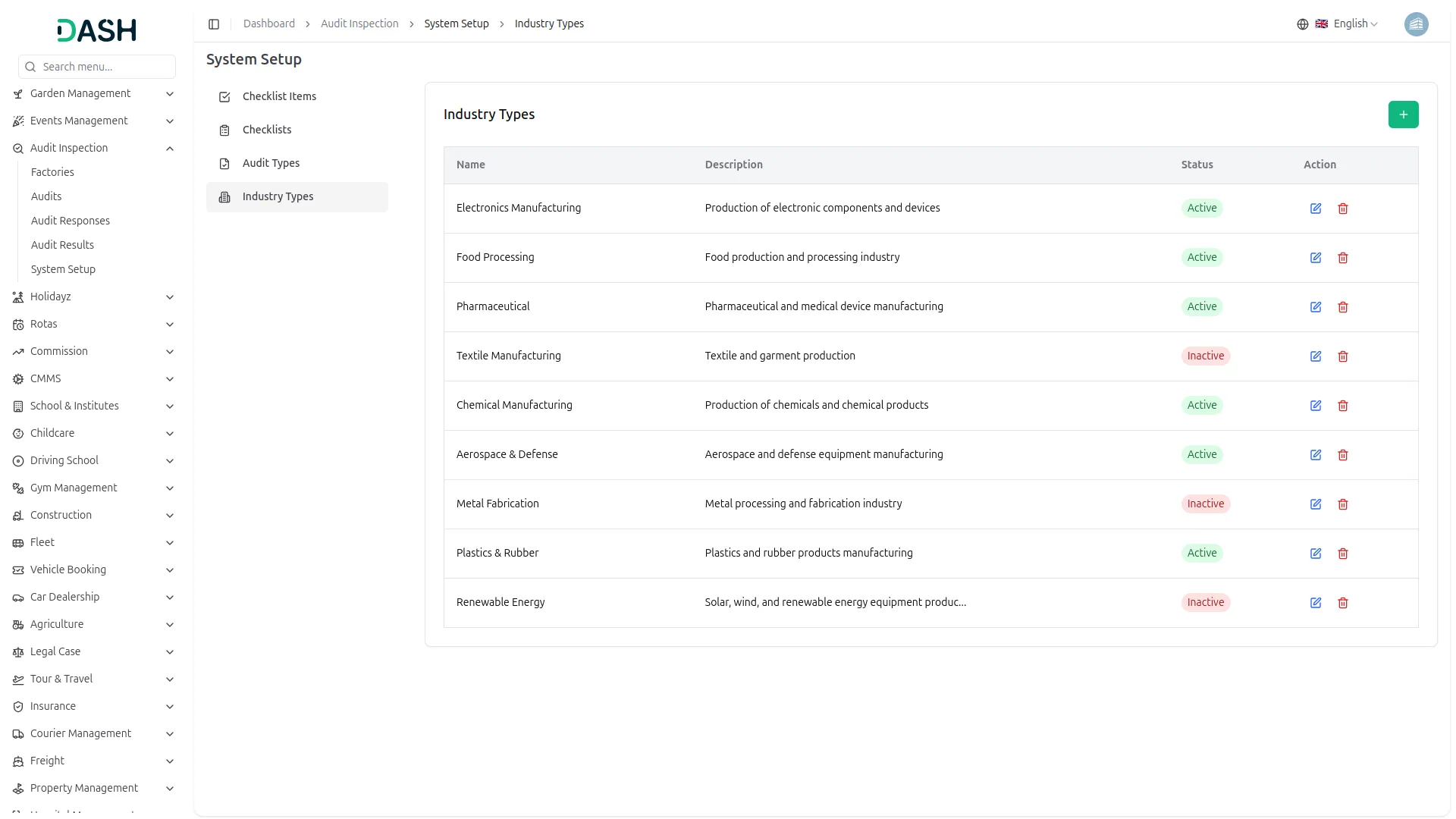Open the user avatar menu
The image size is (1456, 819).
click(x=1416, y=24)
